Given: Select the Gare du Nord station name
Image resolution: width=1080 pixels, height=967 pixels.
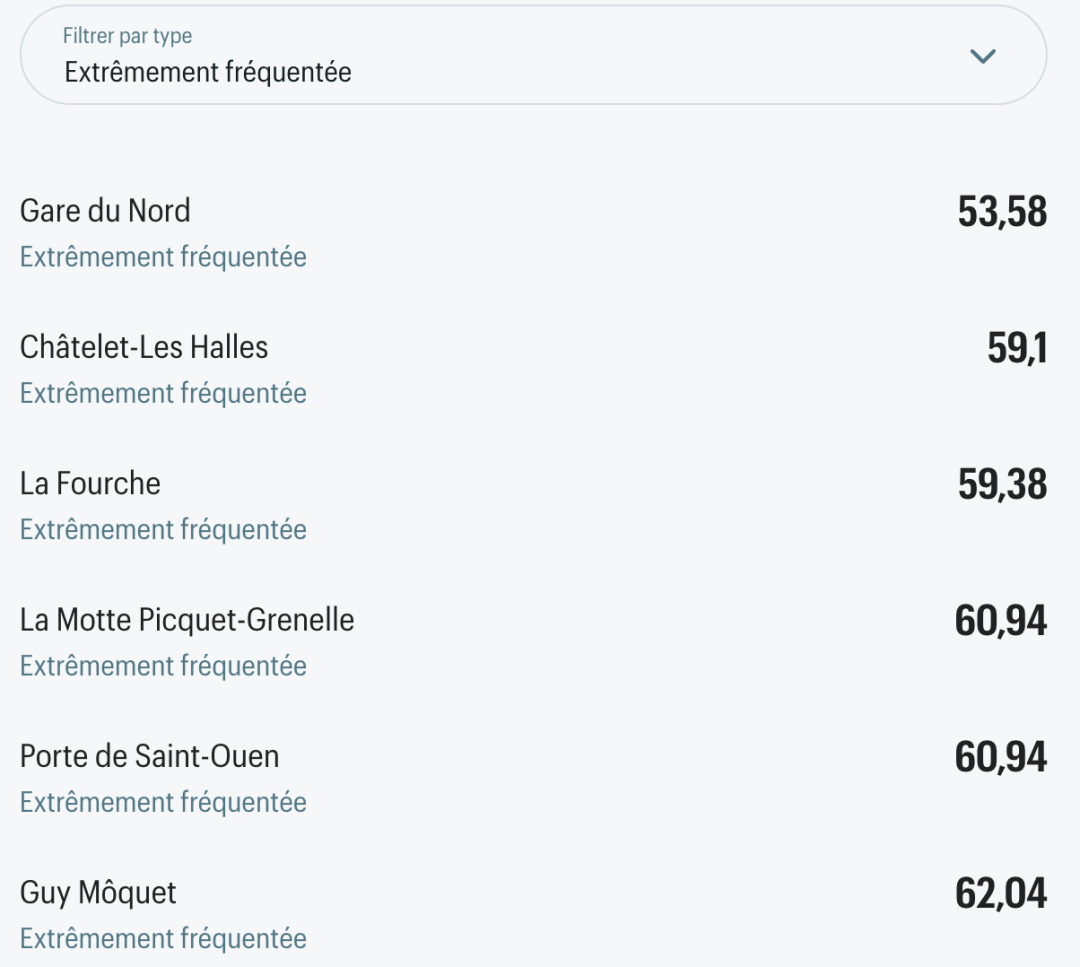Looking at the screenshot, I should click(105, 211).
